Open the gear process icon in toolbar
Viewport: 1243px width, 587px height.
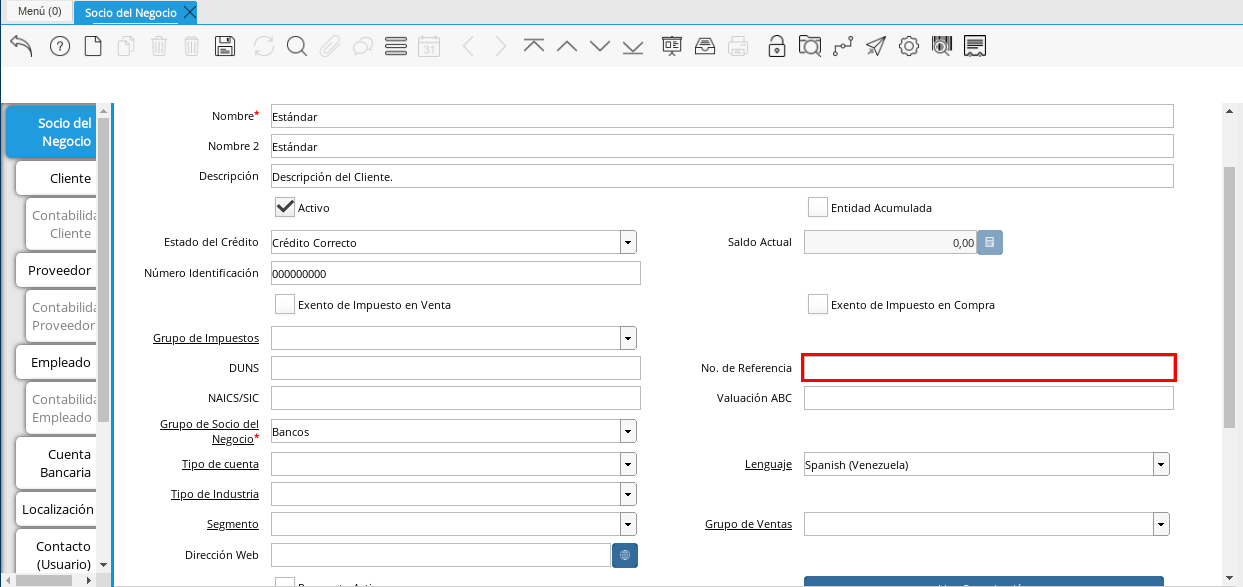pos(908,46)
